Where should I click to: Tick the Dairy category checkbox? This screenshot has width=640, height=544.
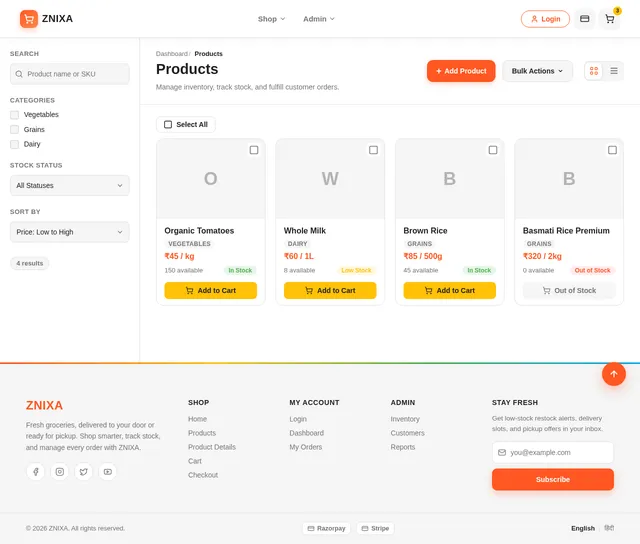click(x=14, y=144)
